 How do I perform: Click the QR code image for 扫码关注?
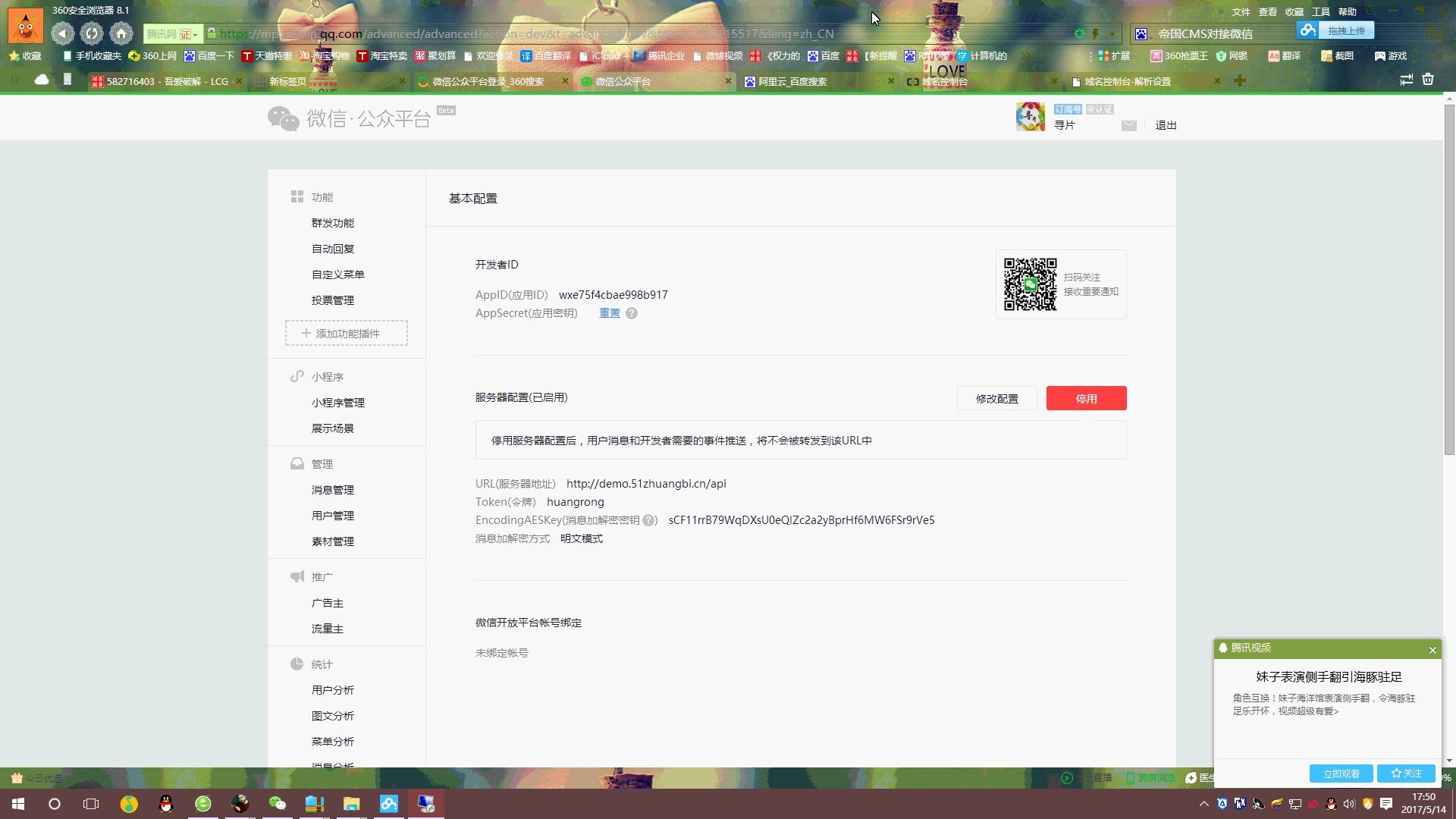click(x=1031, y=284)
